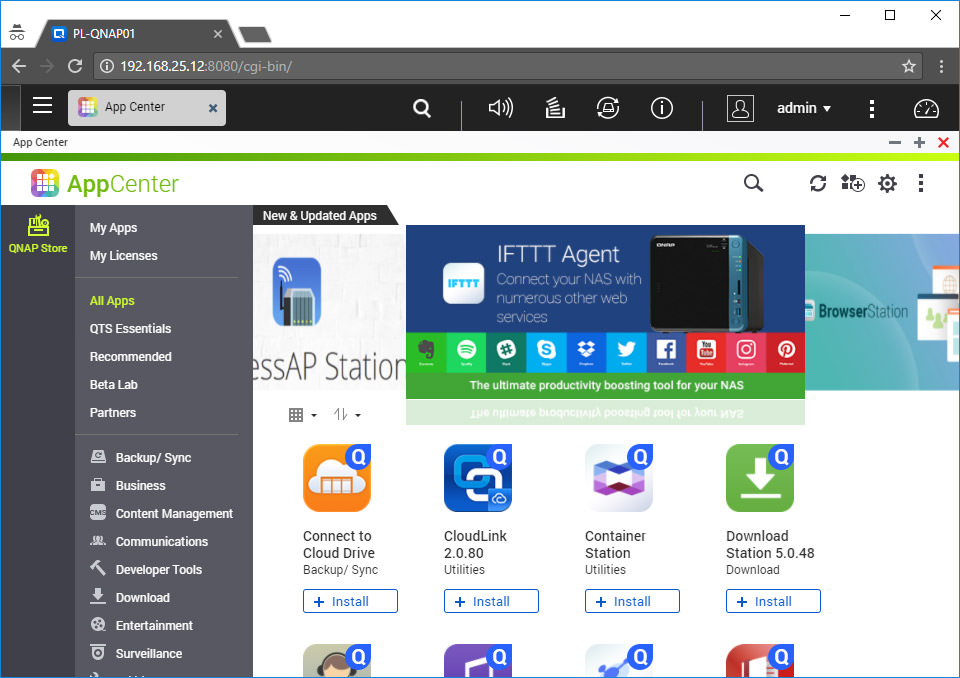Image resolution: width=960 pixels, height=678 pixels.
Task: Open QTS Essentials category
Action: point(130,328)
